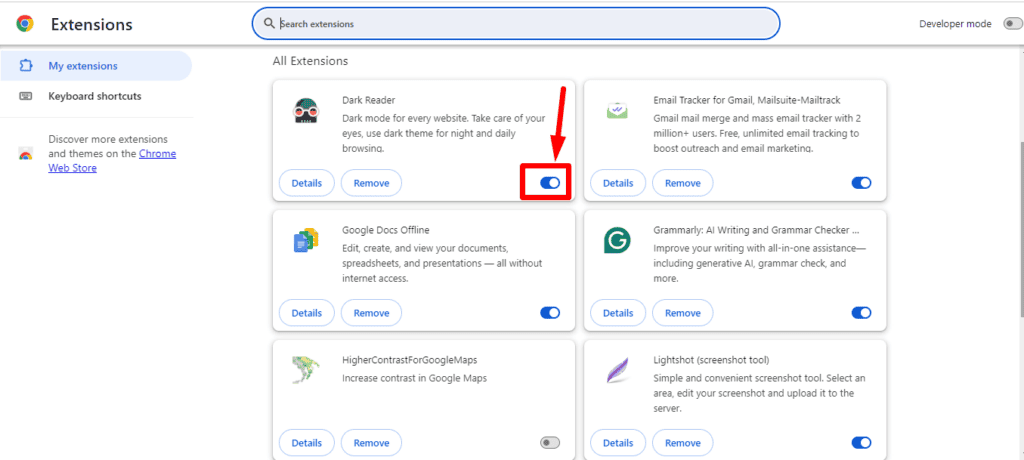Image resolution: width=1024 pixels, height=460 pixels.
Task: Focus the Search extensions field
Action: coord(520,23)
